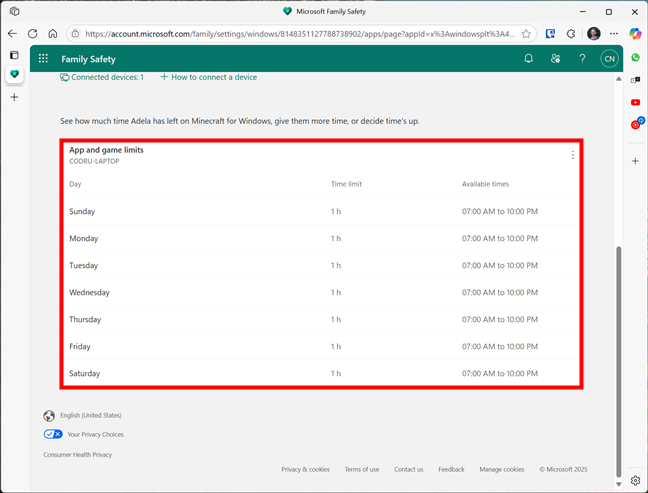The height and width of the screenshot is (493, 648).
Task: Open Family Safety help
Action: pos(582,59)
